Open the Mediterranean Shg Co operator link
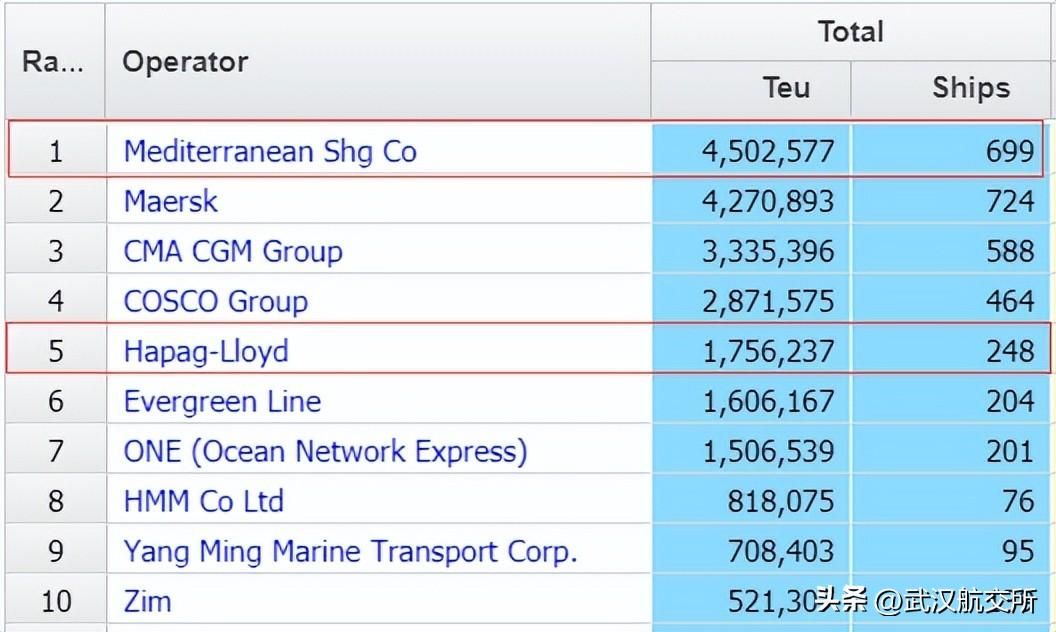 pyautogui.click(x=270, y=152)
